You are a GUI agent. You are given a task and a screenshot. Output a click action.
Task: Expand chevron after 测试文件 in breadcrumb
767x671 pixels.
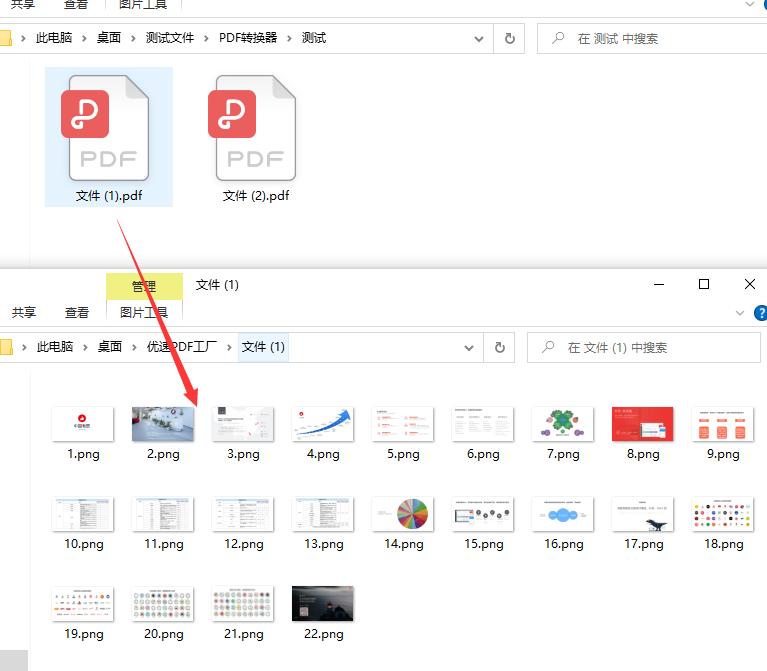tap(206, 38)
